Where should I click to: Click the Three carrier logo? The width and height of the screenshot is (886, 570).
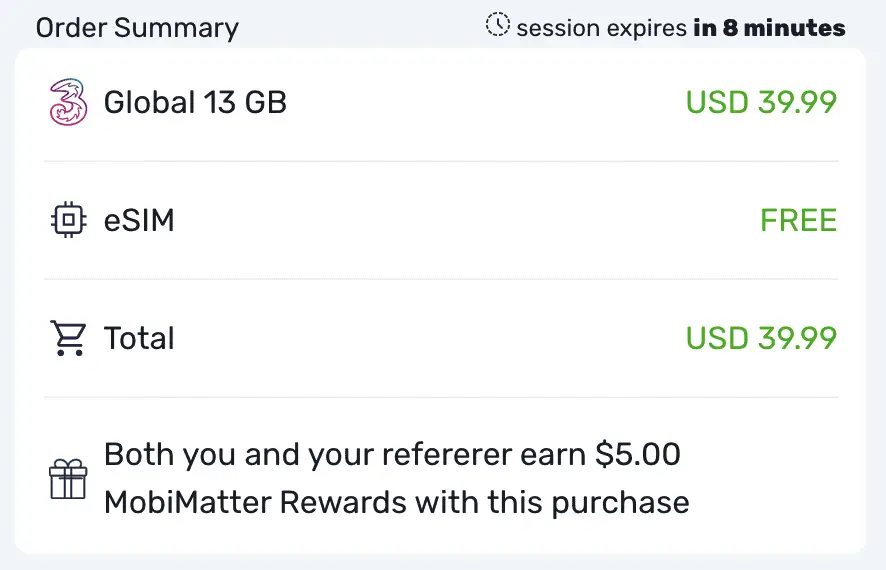(68, 102)
